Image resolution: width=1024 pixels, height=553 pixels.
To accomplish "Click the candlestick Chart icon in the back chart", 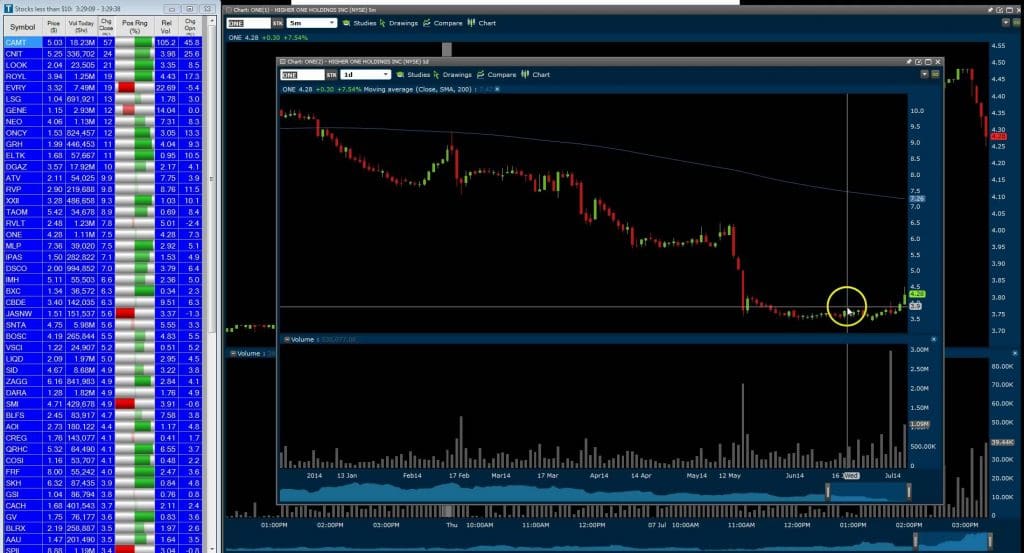I will (x=472, y=23).
